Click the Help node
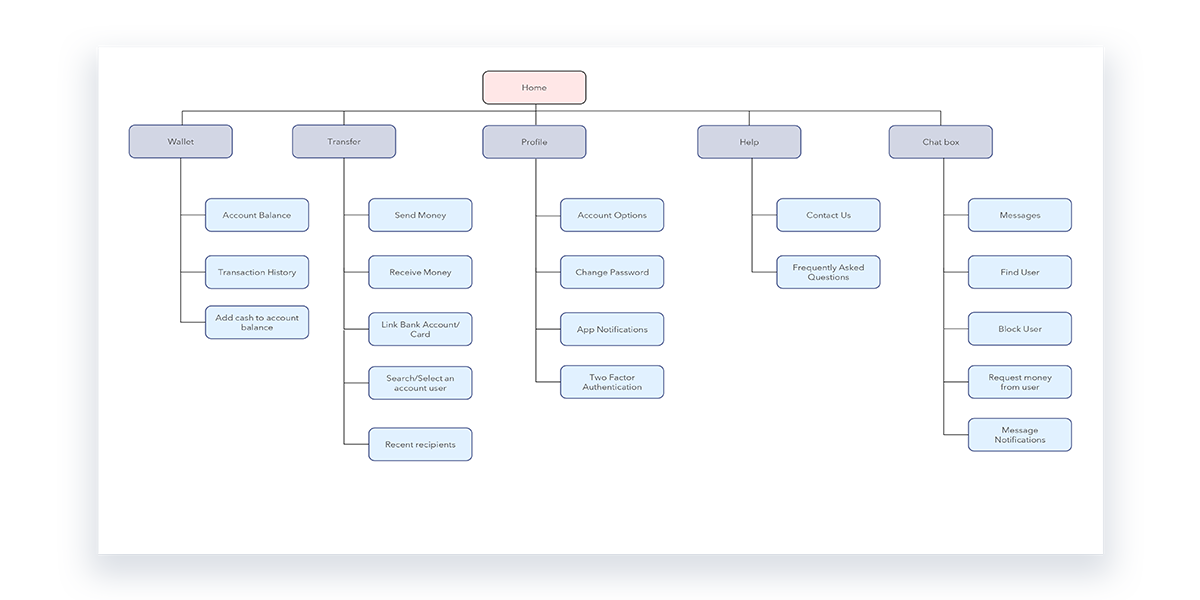This screenshot has width=1200, height=600. coord(749,141)
